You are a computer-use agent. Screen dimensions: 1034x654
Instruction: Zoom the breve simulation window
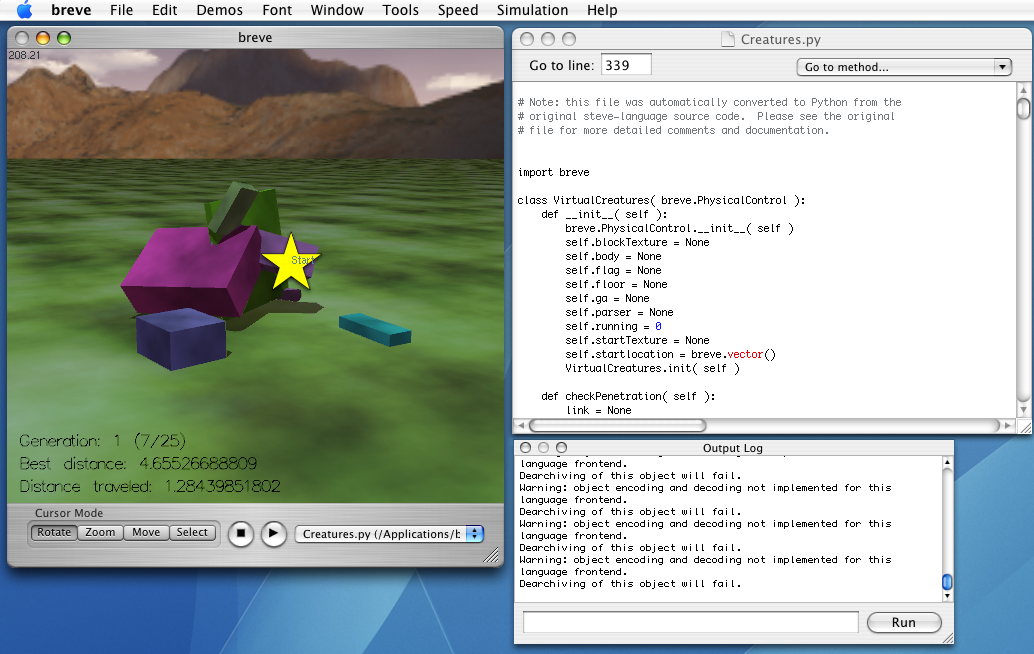tap(64, 38)
